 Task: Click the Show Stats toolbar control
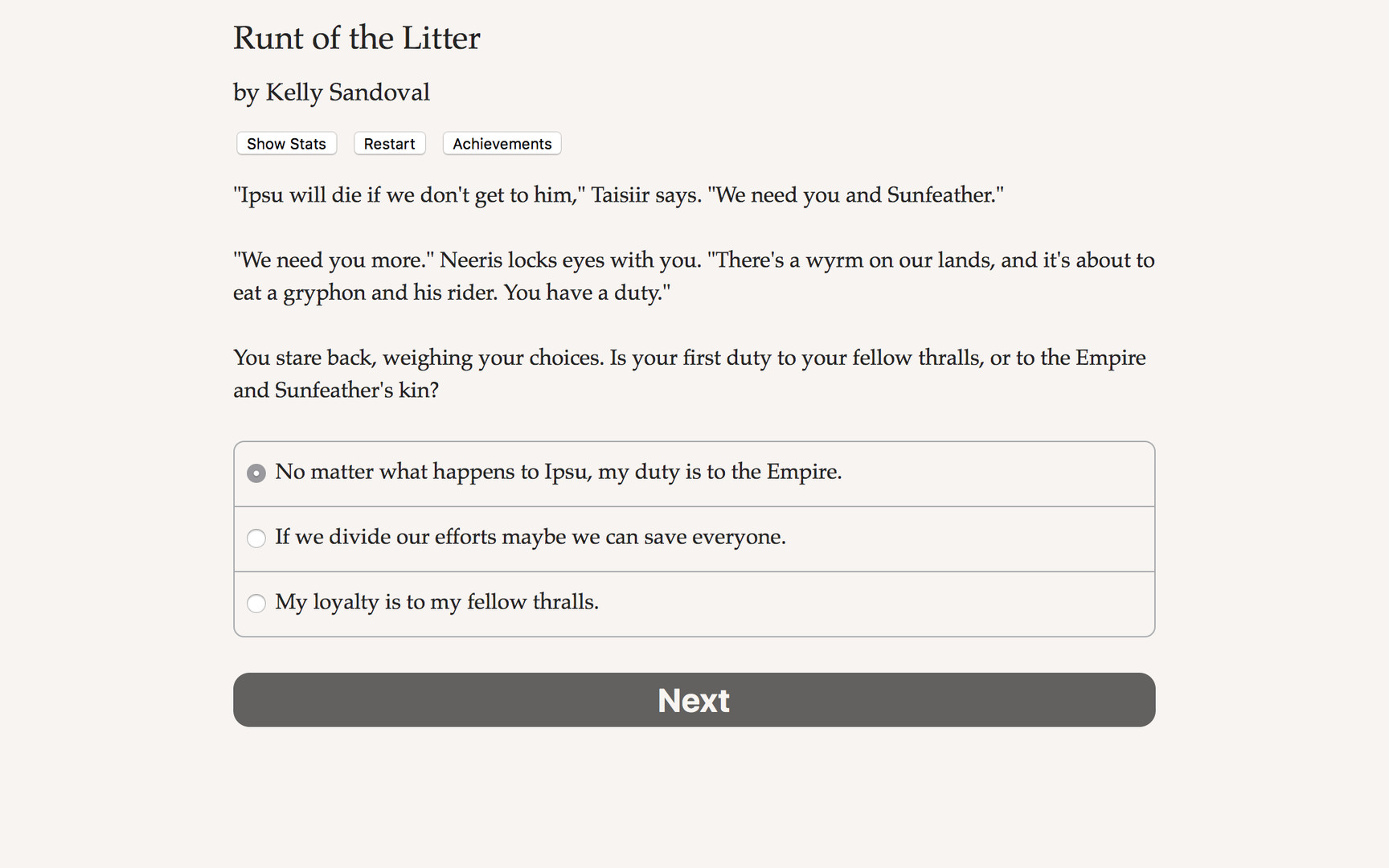(286, 143)
